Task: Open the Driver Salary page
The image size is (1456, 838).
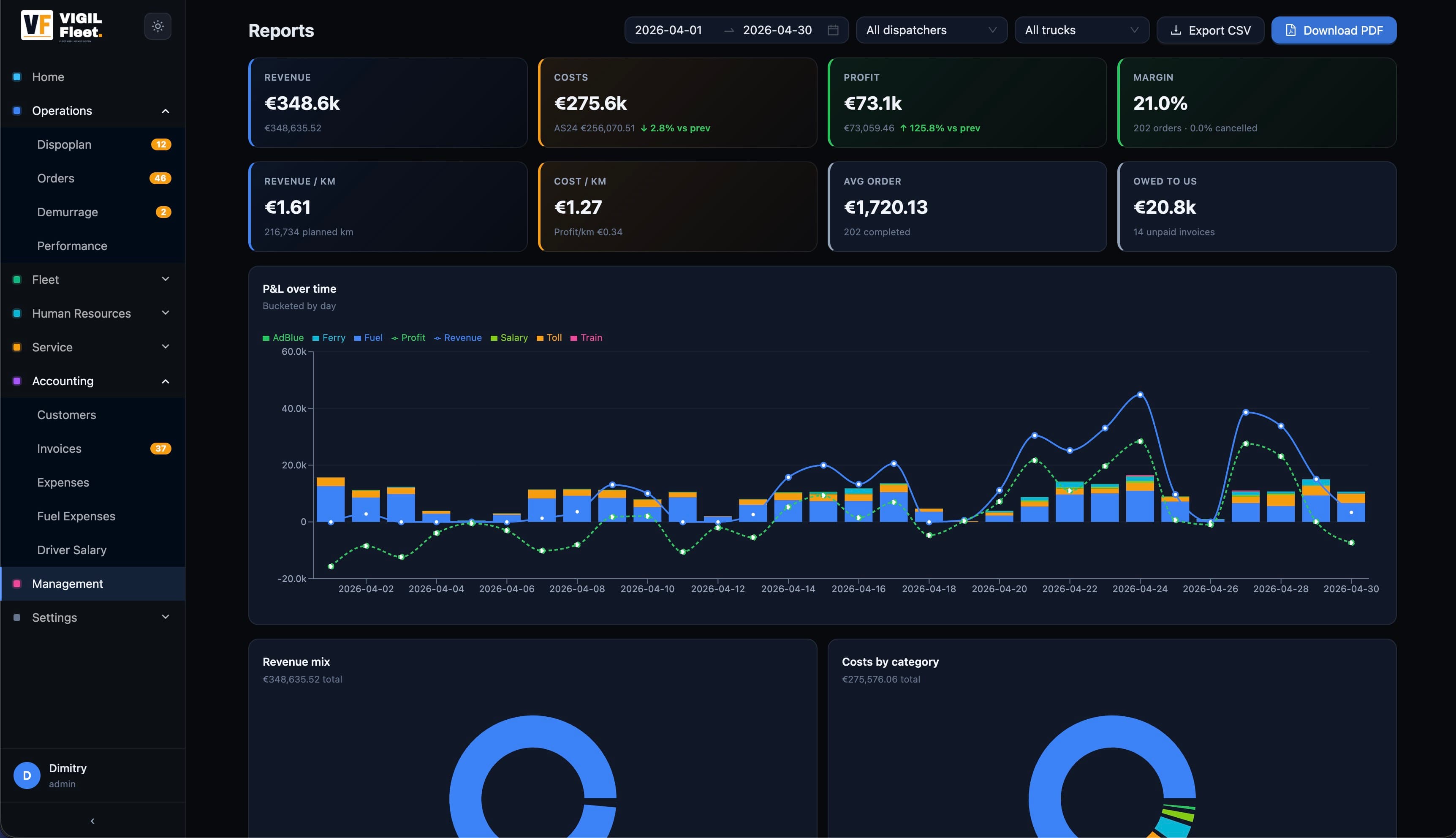Action: click(x=93, y=550)
